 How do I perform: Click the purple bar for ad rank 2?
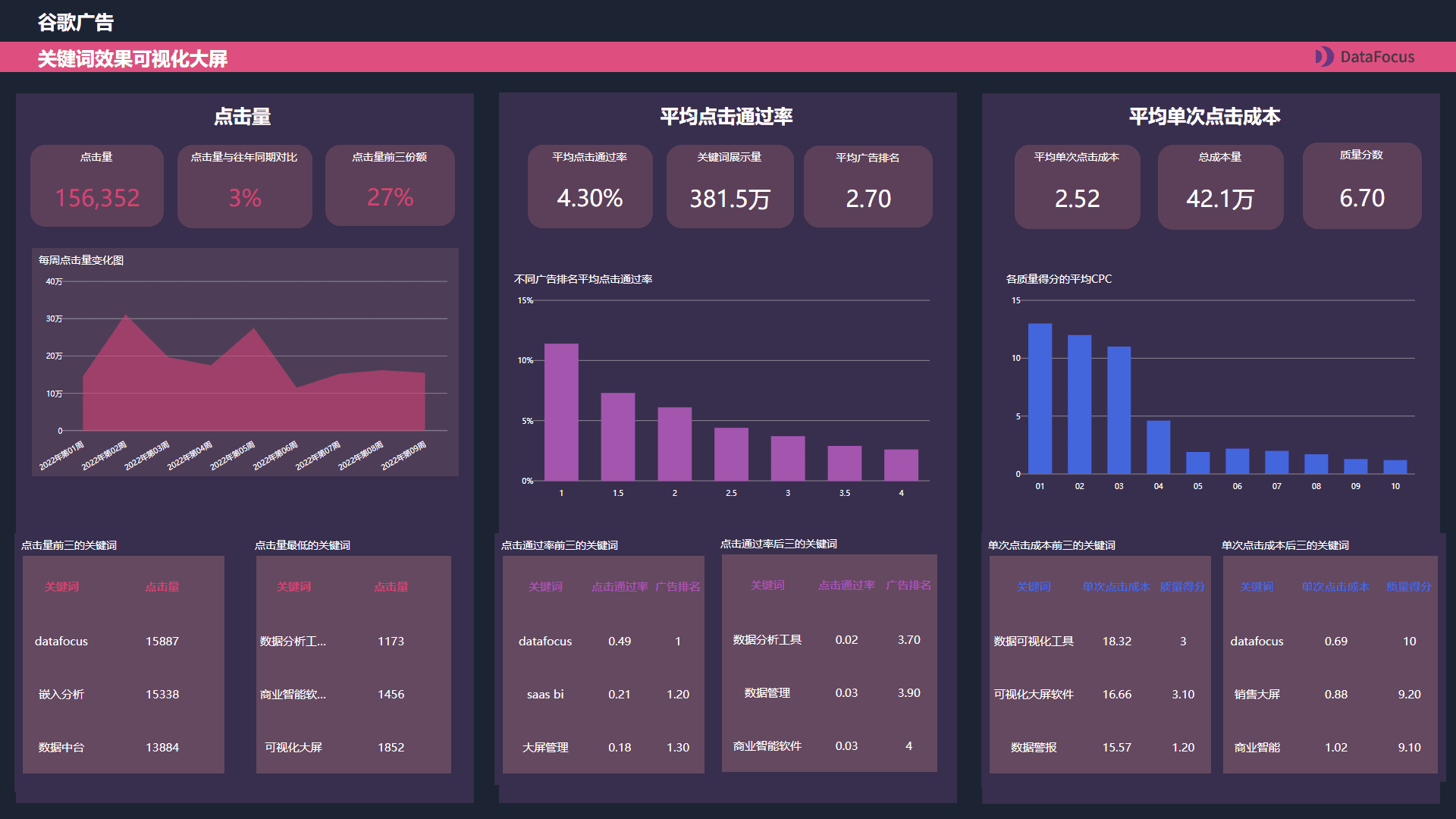(674, 444)
